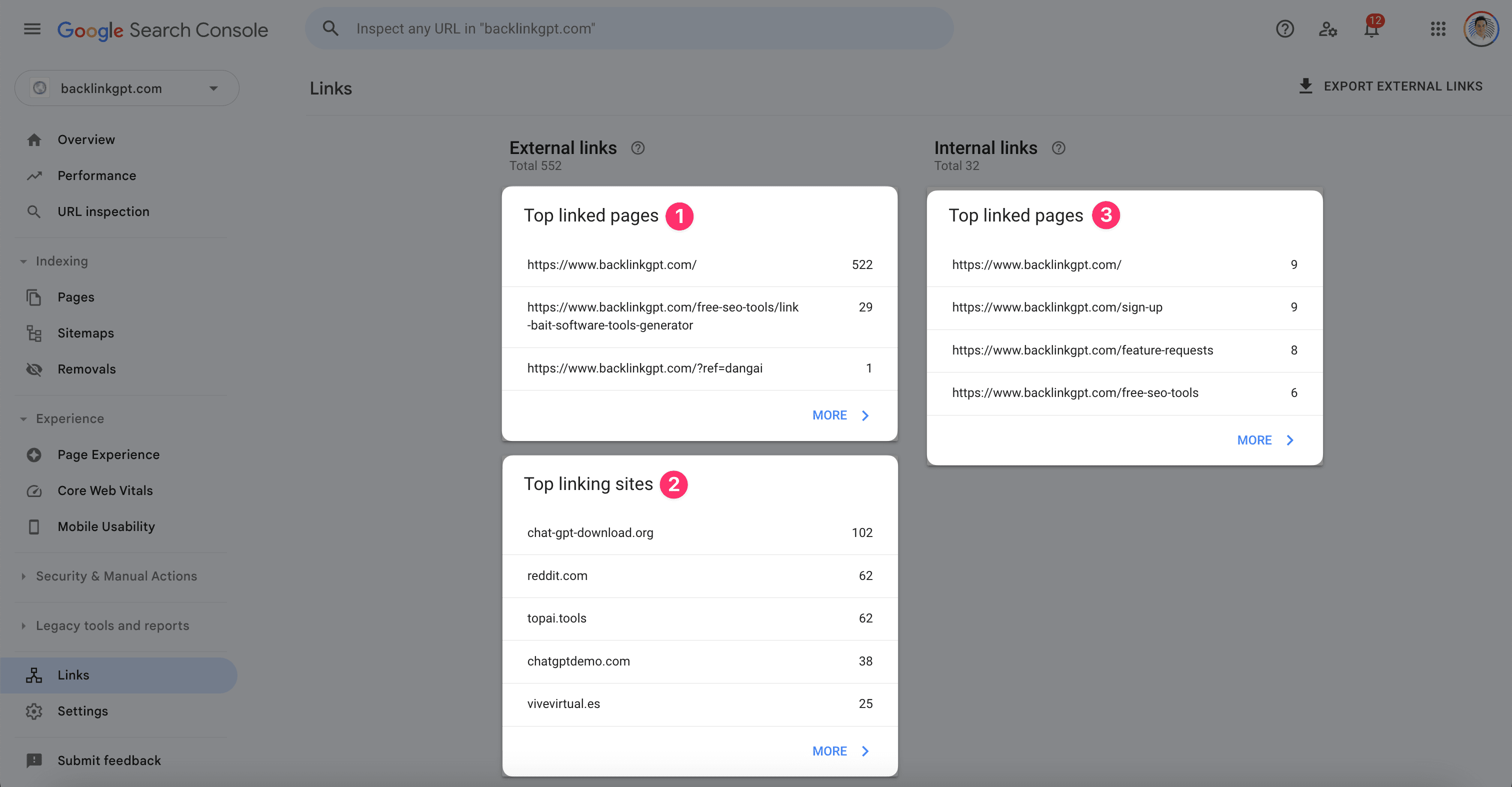Open reddit.com linking site row
This screenshot has height=787, width=1512.
click(x=699, y=575)
